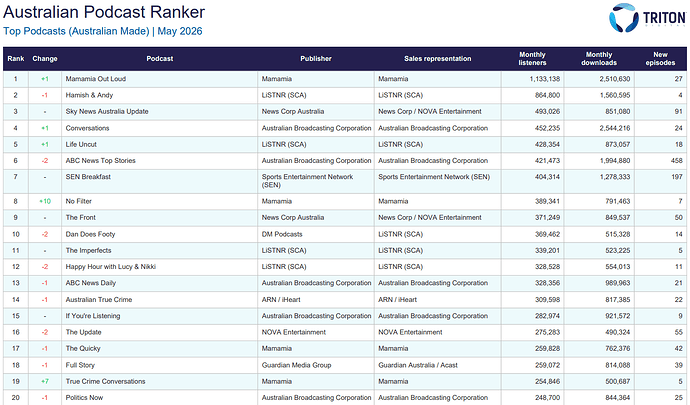The image size is (690, 405).
Task: Select 'No Filter' podcast name
Action: point(79,201)
